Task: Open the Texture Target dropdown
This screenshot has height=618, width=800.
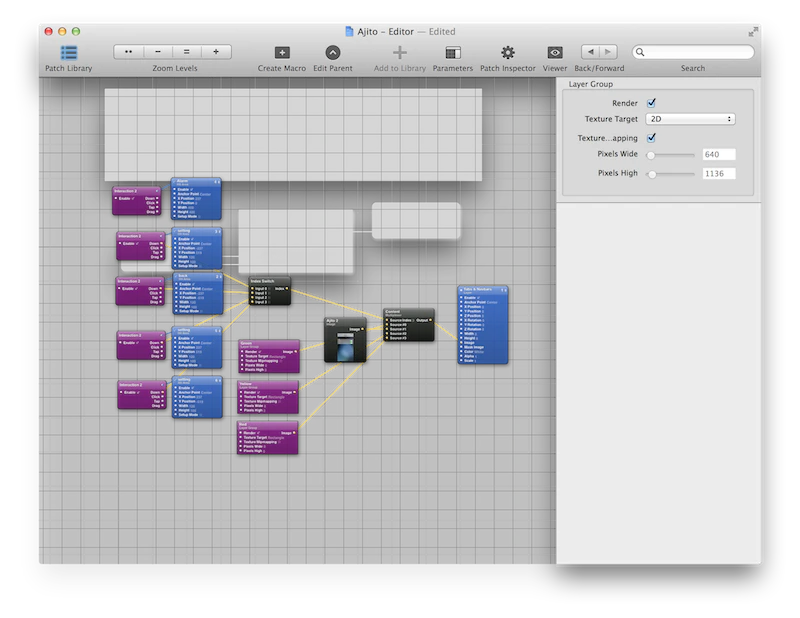Action: pyautogui.click(x=690, y=119)
